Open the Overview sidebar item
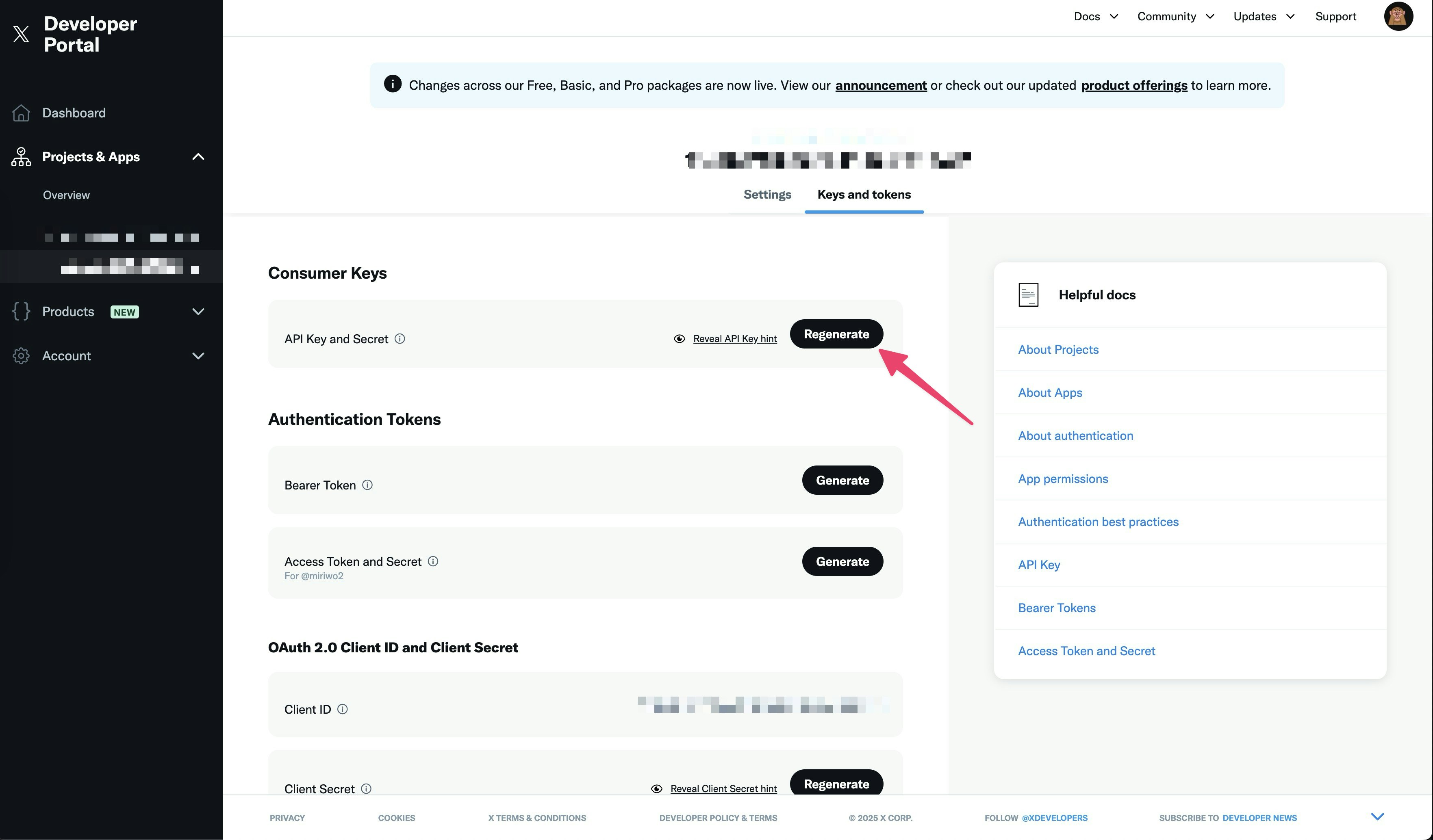Image resolution: width=1433 pixels, height=840 pixels. (x=67, y=195)
